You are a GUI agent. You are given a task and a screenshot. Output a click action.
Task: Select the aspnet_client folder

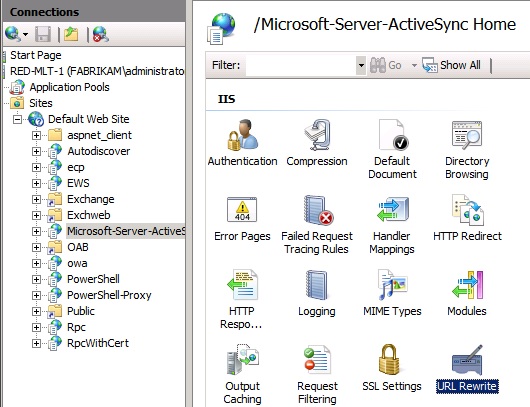(99, 135)
